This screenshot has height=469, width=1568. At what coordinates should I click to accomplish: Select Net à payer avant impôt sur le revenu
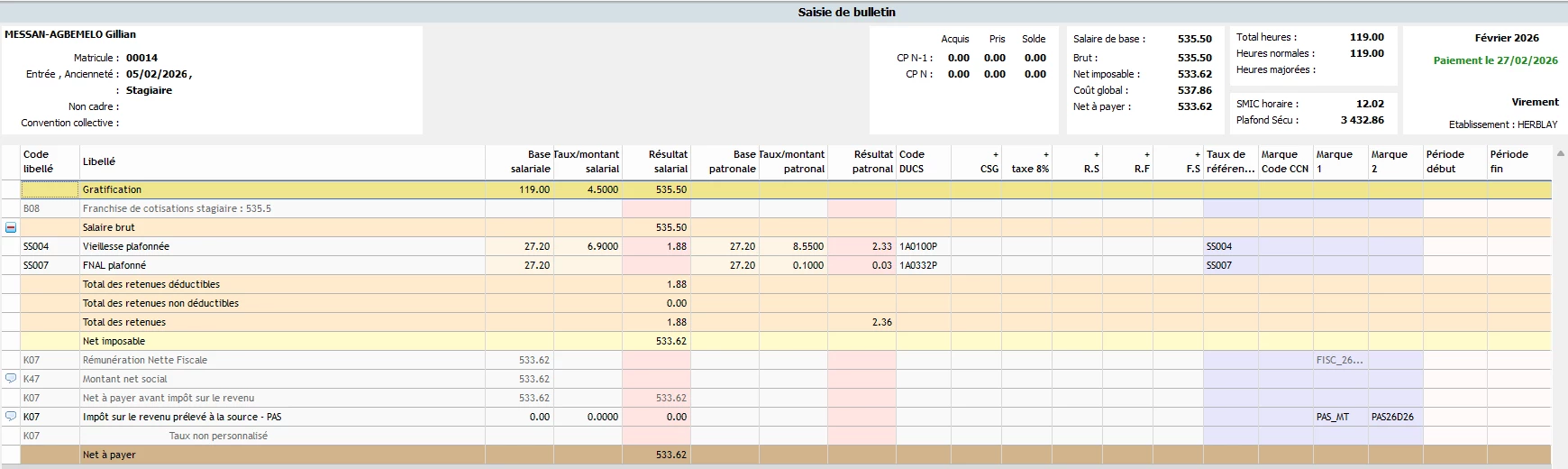tap(169, 398)
